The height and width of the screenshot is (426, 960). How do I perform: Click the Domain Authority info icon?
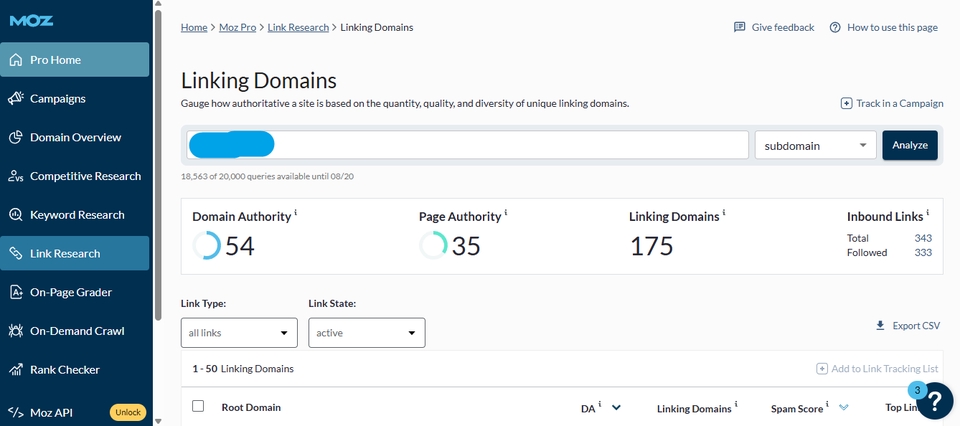(x=296, y=213)
